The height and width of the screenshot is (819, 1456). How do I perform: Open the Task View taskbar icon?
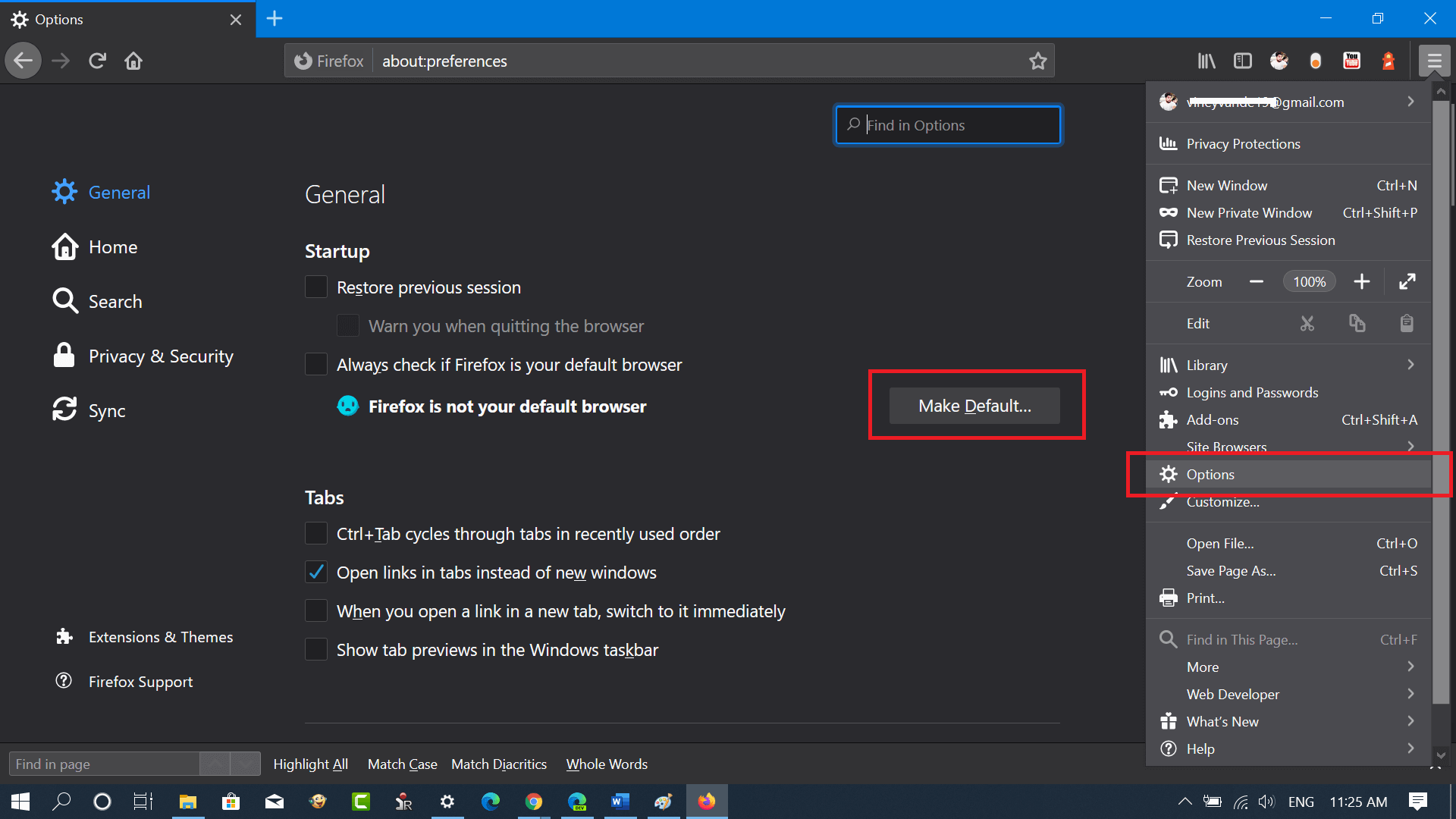point(143,802)
